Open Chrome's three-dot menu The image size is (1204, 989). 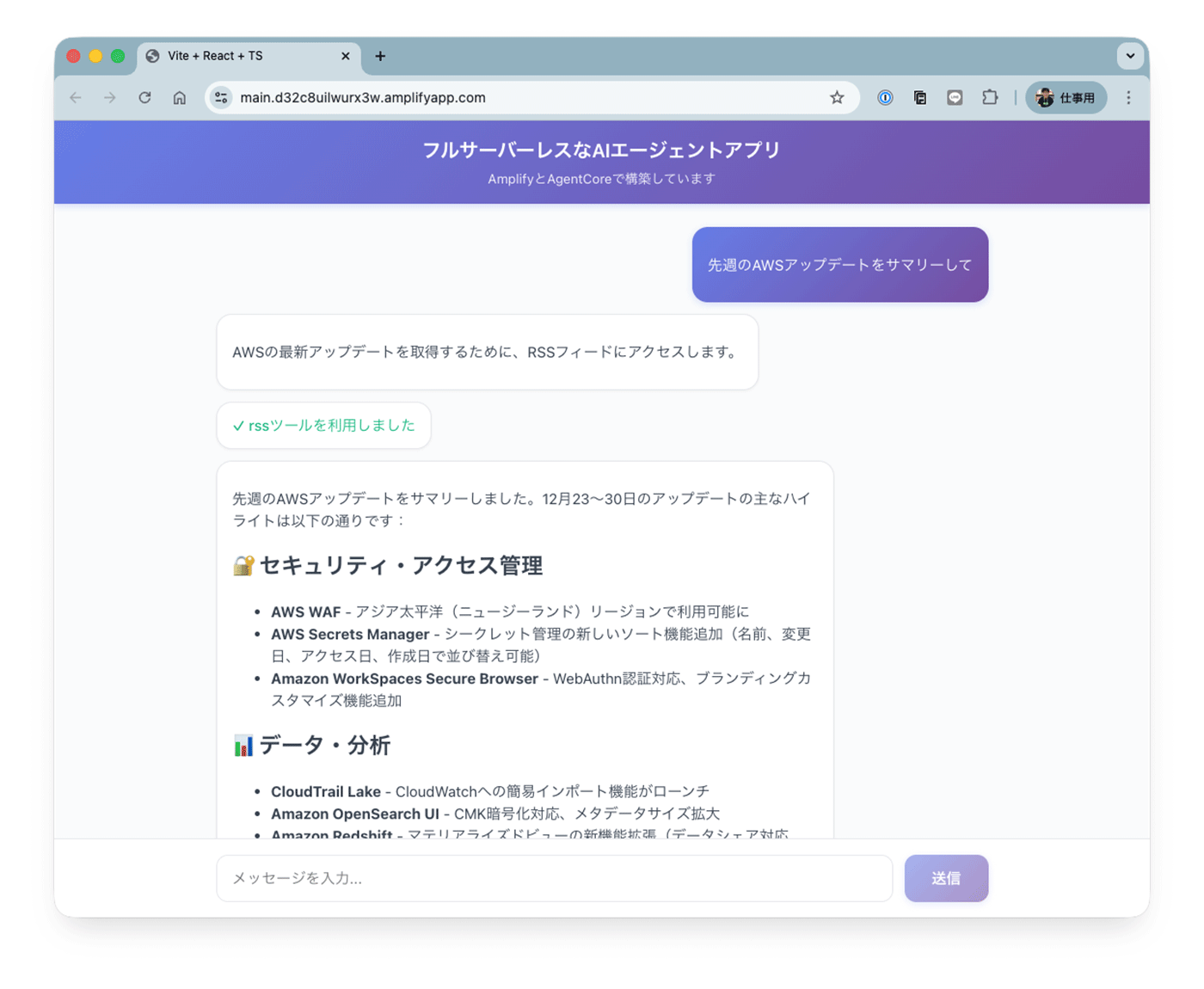click(x=1128, y=97)
